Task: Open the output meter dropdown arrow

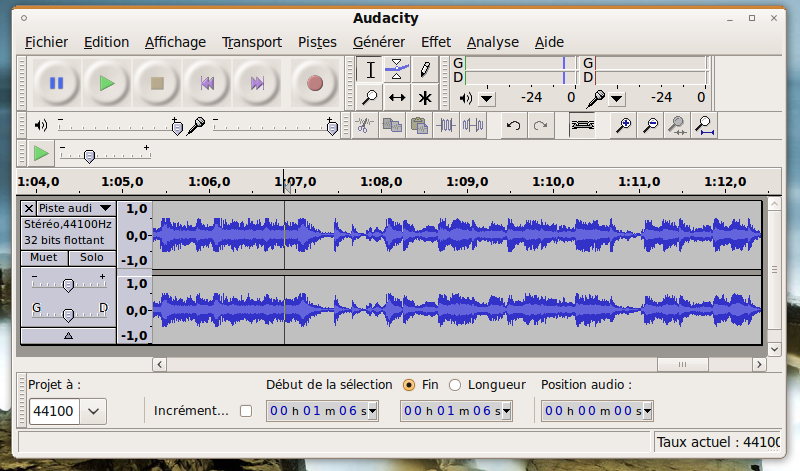Action: tap(487, 98)
